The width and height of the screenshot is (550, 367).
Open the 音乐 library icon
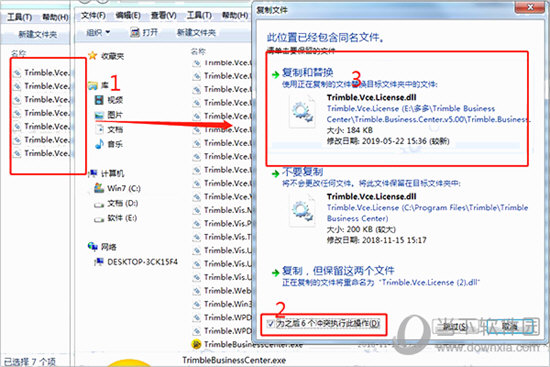[x=99, y=144]
